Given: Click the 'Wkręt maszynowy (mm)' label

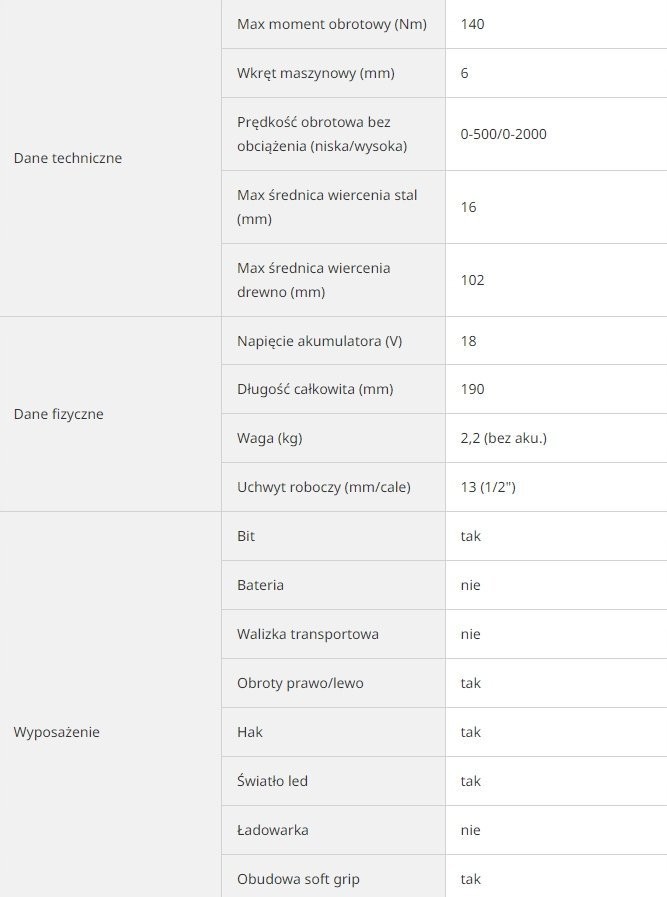Looking at the screenshot, I should pos(316,73).
